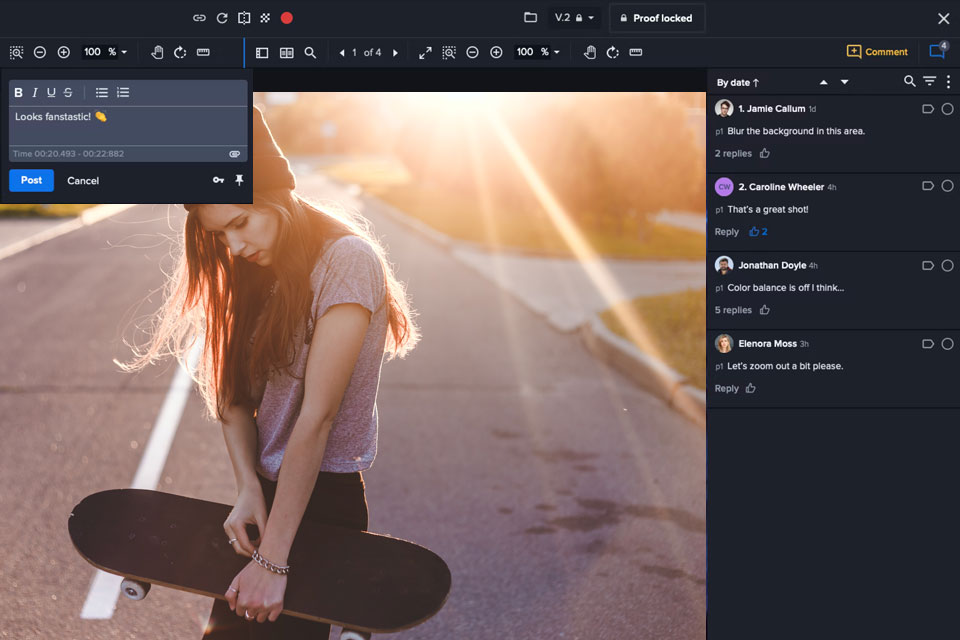The height and width of the screenshot is (640, 960).
Task: Mark Caroline Wheeler comment as resolved
Action: (947, 186)
